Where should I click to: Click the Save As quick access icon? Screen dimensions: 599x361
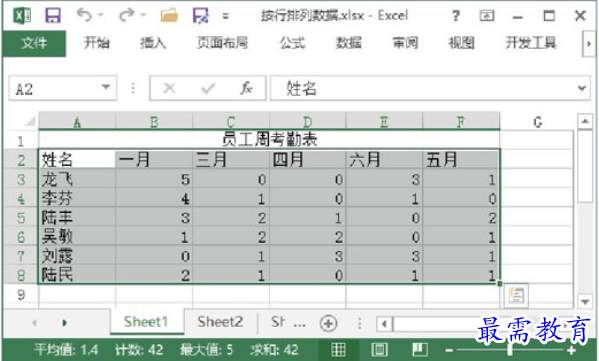(x=201, y=16)
